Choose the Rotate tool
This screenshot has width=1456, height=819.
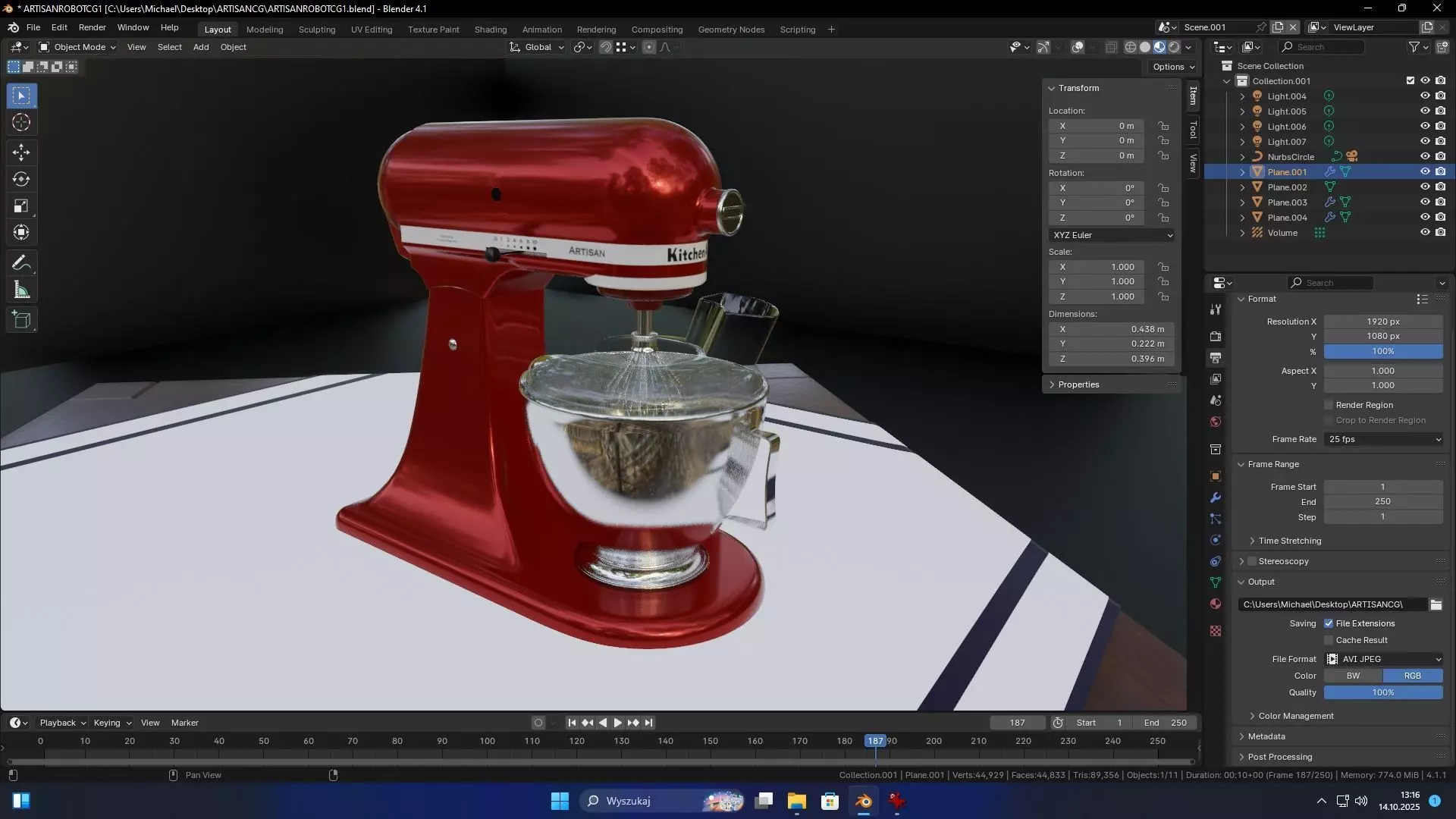coord(21,180)
